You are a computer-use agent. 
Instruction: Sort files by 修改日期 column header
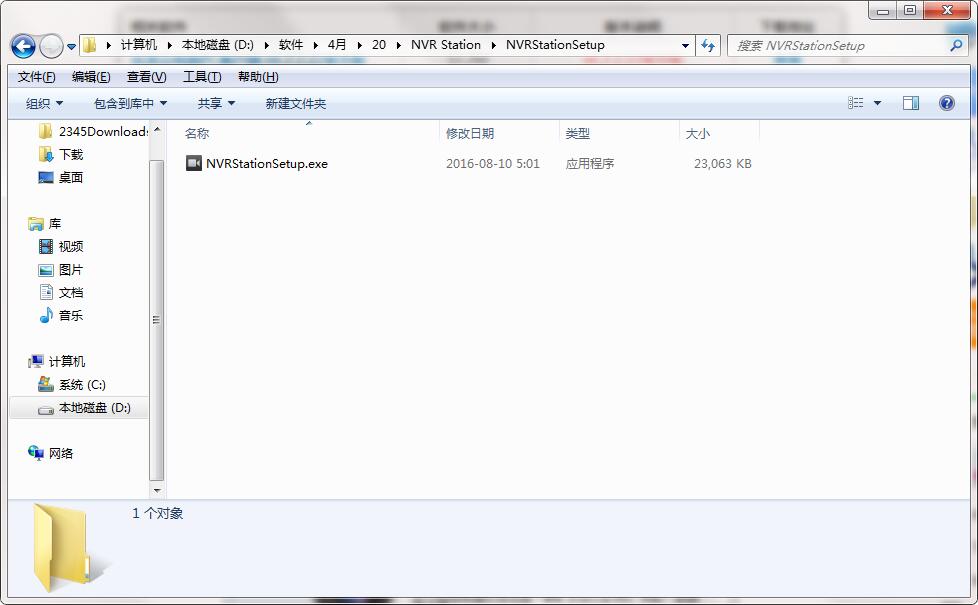[470, 133]
